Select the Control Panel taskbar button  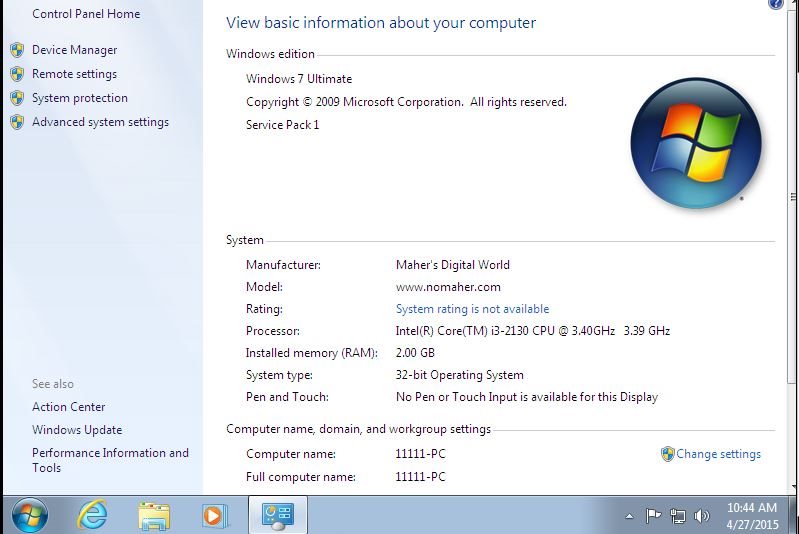278,515
